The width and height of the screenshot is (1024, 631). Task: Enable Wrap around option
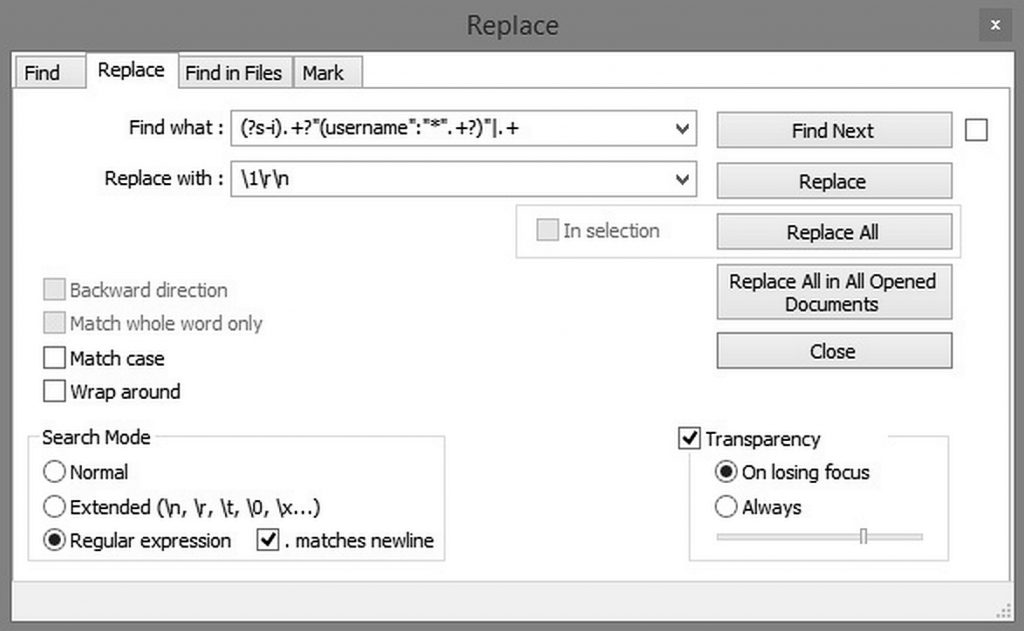54,392
